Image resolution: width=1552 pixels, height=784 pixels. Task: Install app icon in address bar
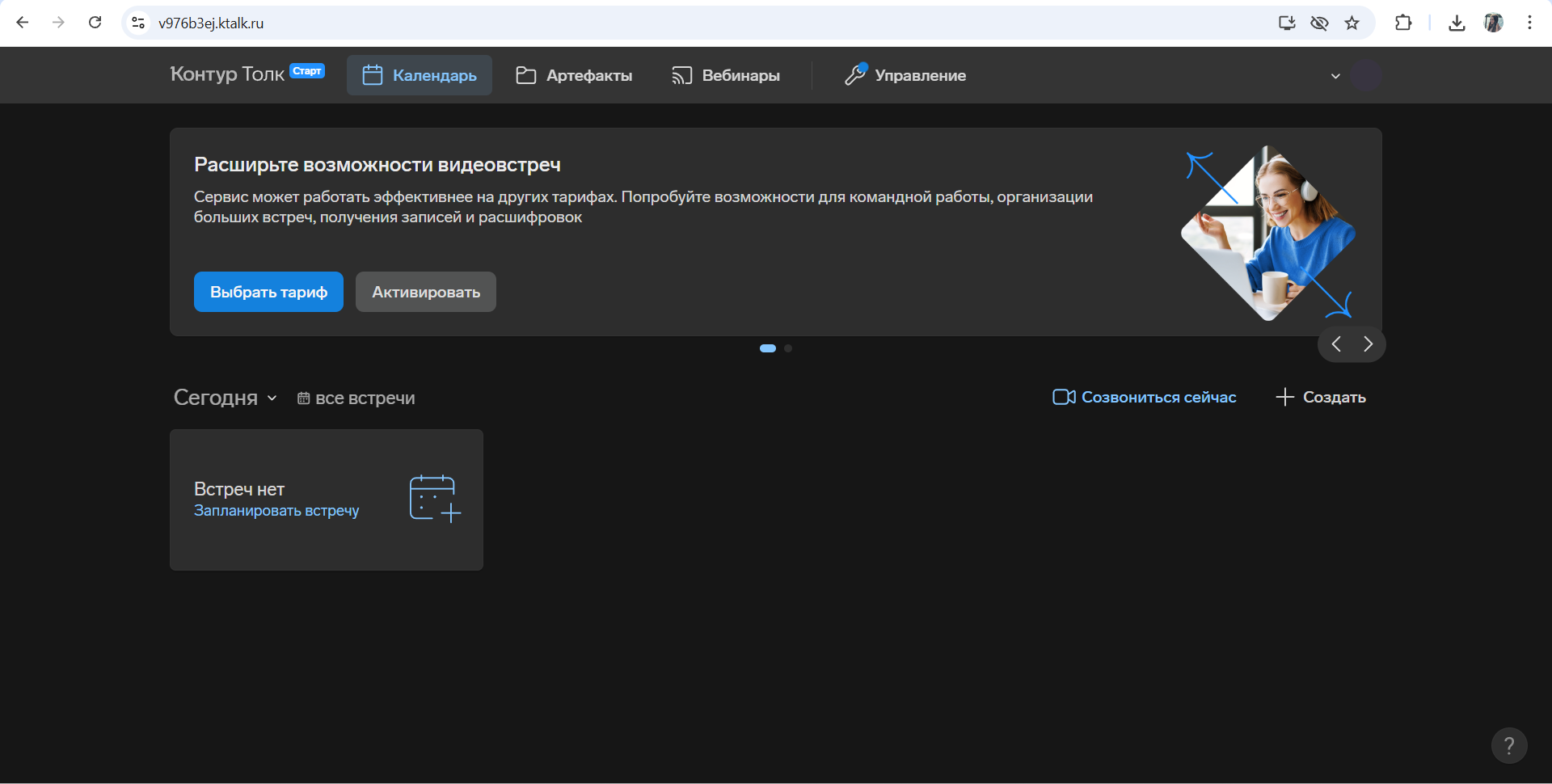pos(1287,23)
